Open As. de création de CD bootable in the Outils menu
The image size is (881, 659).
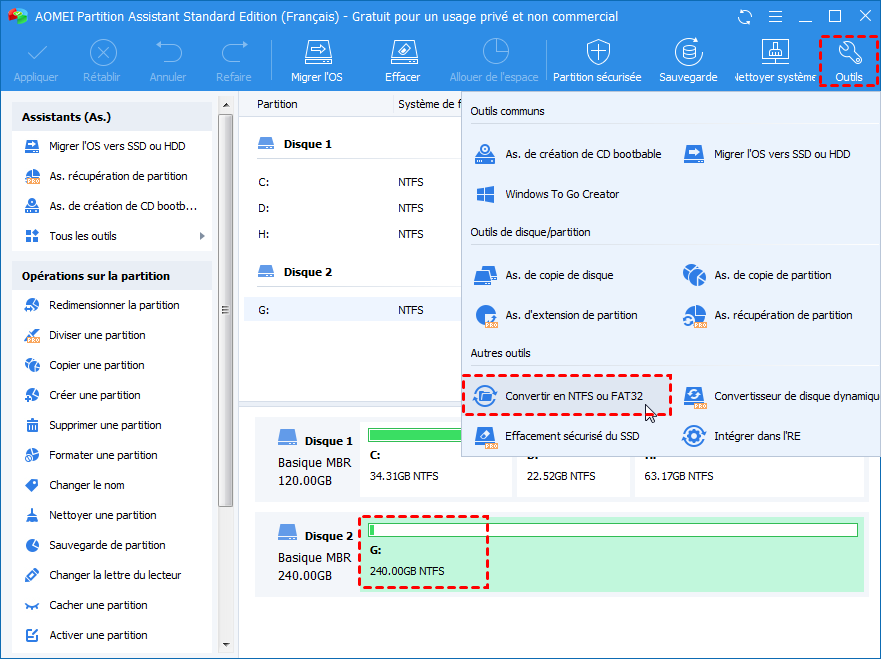(569, 154)
